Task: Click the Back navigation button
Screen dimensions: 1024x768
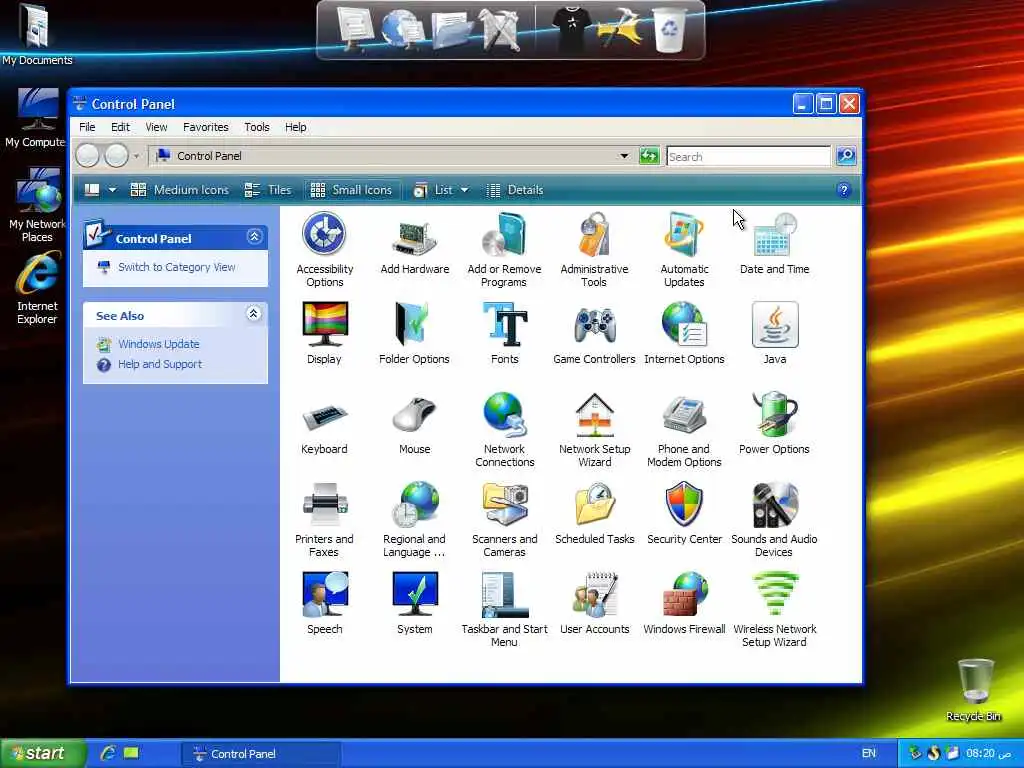Action: pyautogui.click(x=88, y=156)
